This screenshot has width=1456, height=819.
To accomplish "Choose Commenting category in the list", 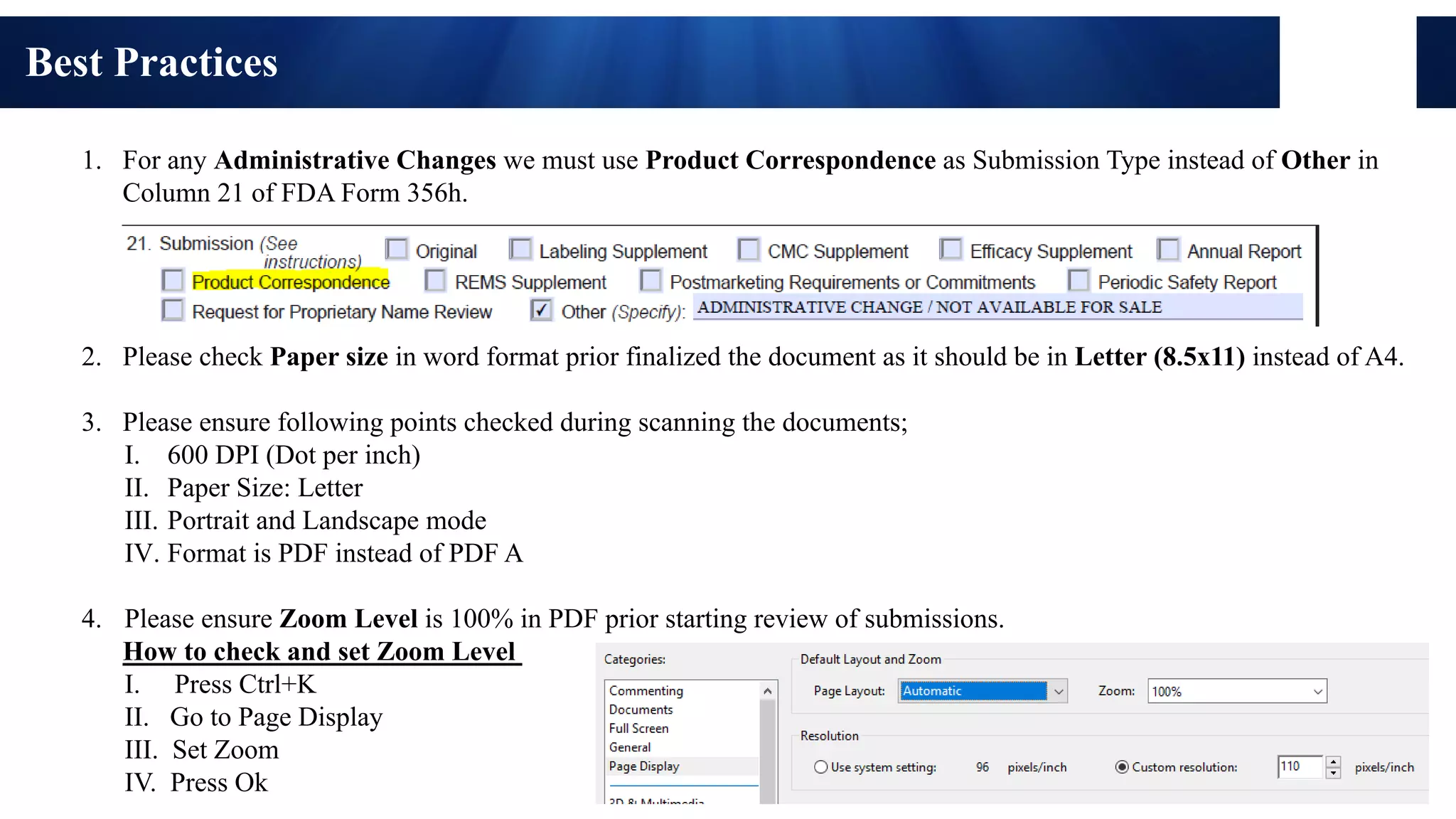I will pyautogui.click(x=646, y=690).
